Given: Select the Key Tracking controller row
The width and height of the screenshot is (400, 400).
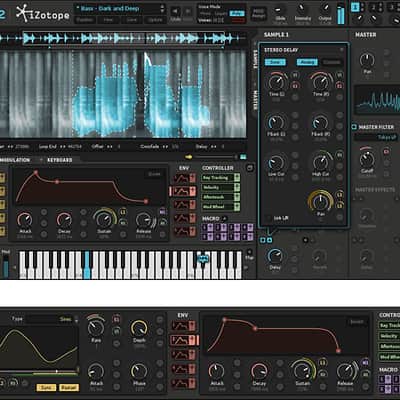Looking at the screenshot, I should tap(221, 178).
